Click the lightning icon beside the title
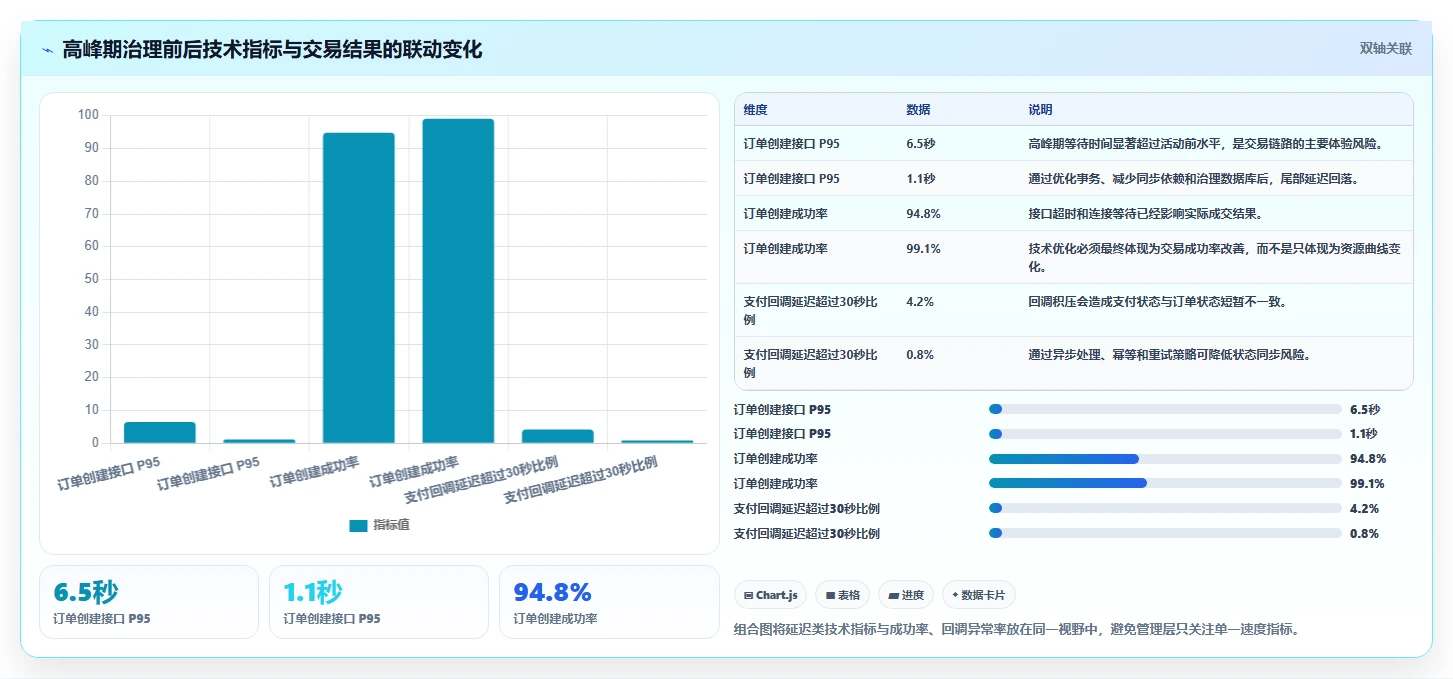 pyautogui.click(x=48, y=49)
